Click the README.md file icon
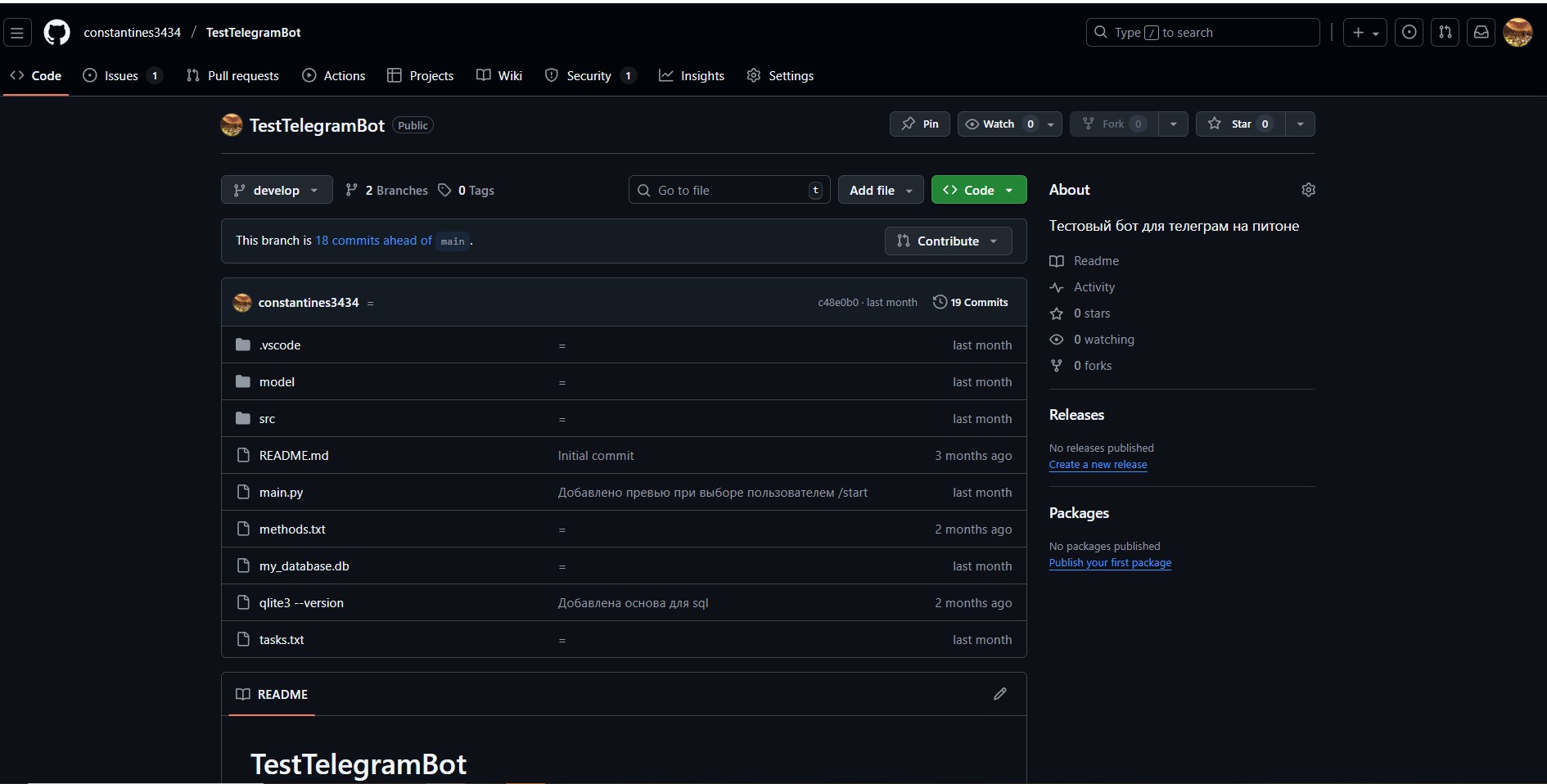Screen dimensions: 1547x784 243,455
